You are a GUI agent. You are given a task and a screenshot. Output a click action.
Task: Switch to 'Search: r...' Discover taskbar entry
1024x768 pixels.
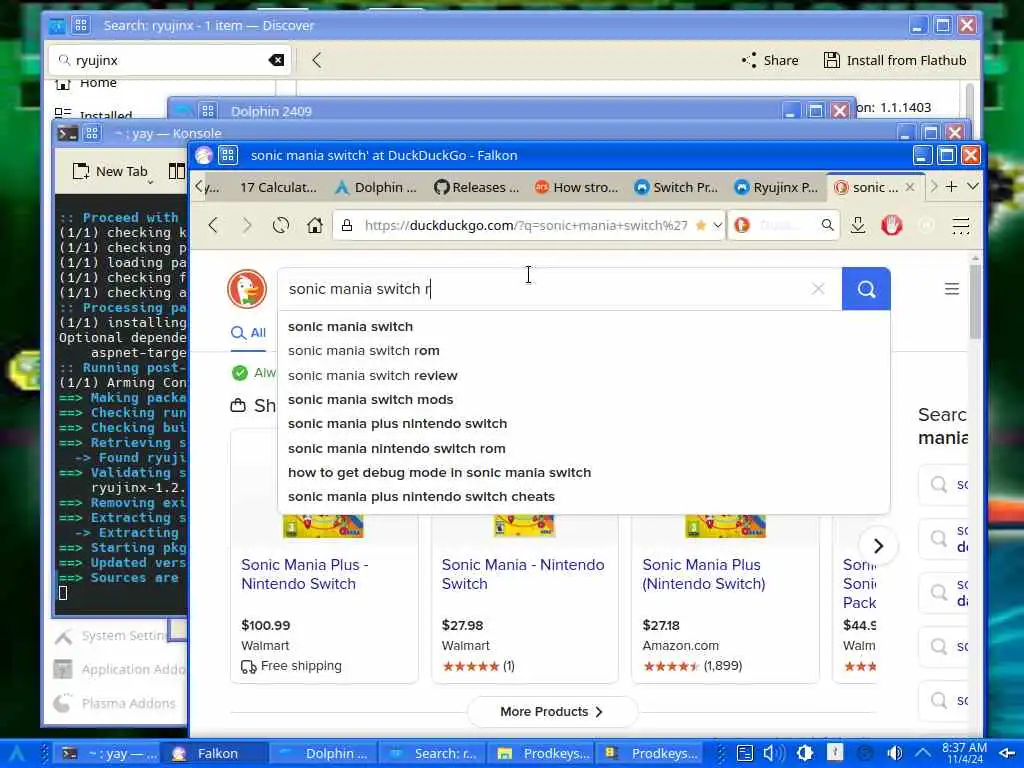point(433,753)
